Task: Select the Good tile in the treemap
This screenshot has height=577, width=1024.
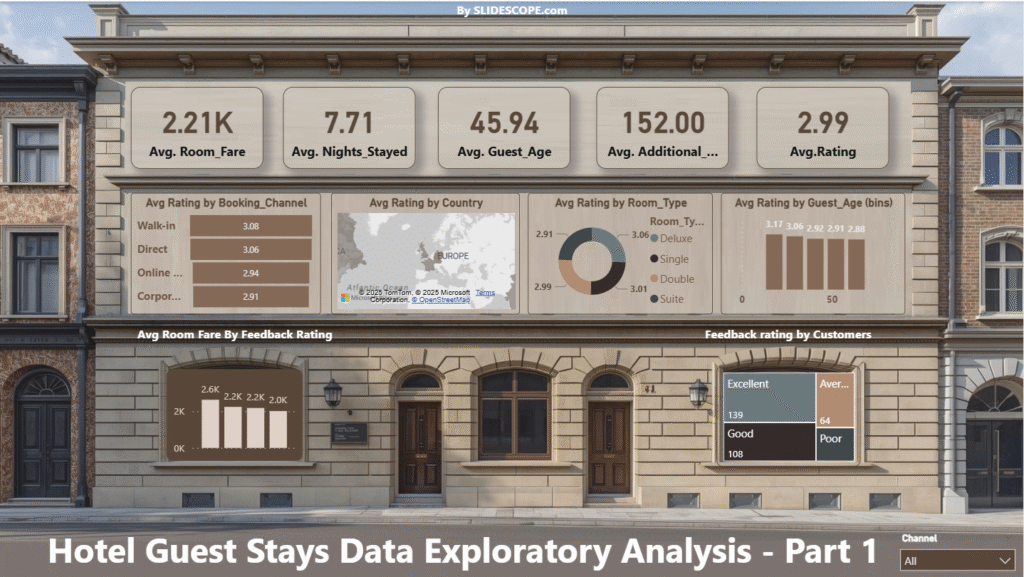Action: [768, 442]
